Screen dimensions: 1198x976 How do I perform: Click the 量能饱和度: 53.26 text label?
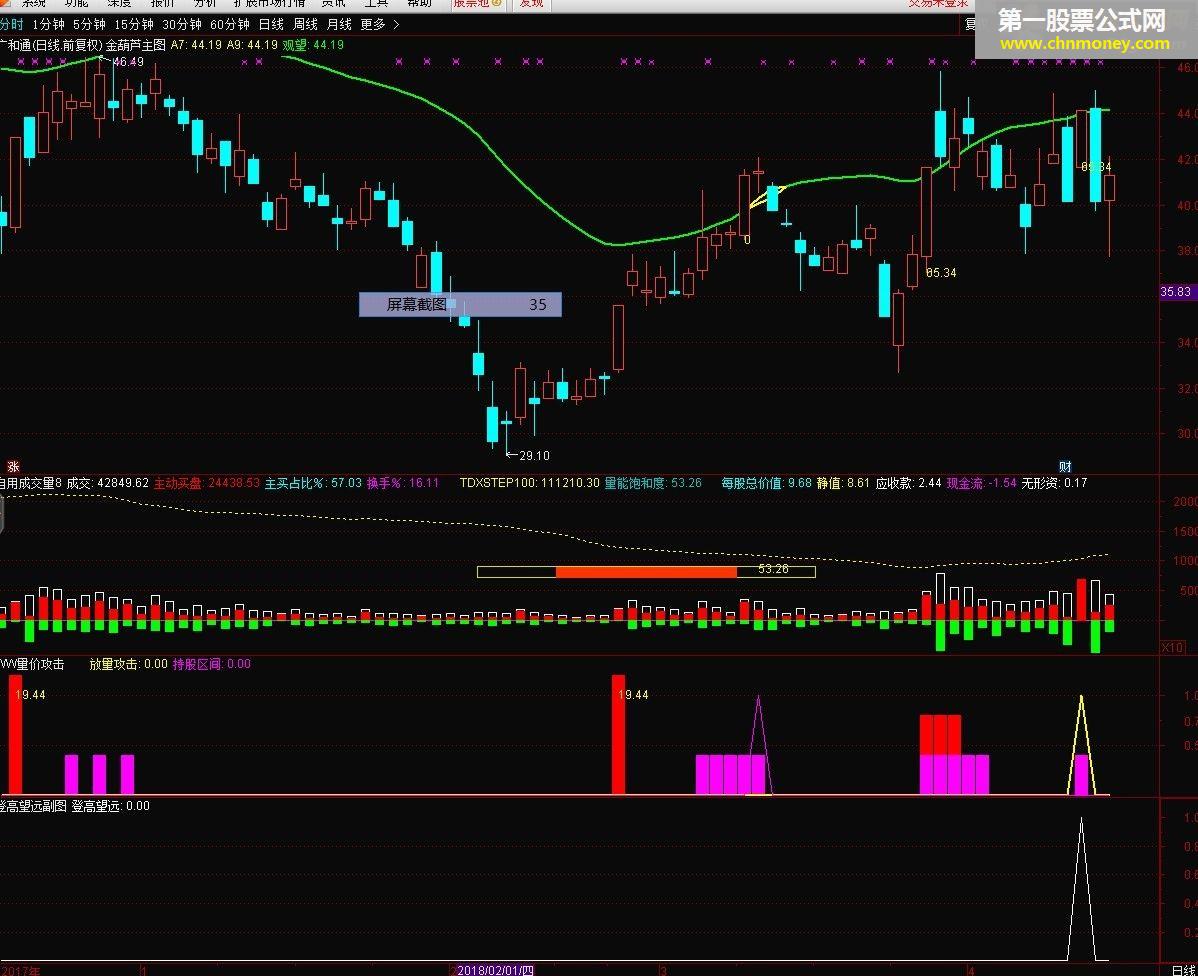pos(653,483)
